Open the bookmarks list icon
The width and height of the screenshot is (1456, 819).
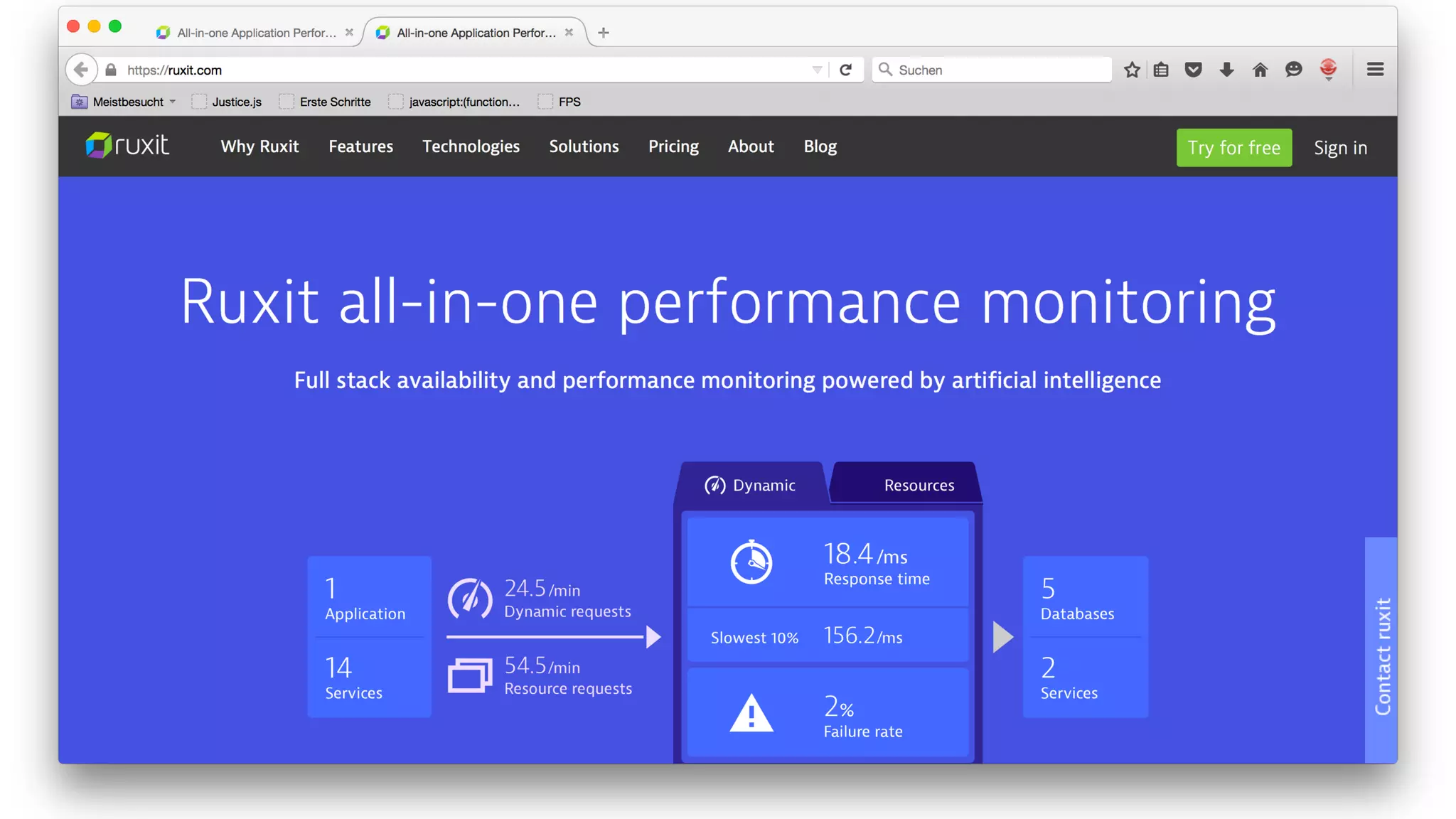1161,70
